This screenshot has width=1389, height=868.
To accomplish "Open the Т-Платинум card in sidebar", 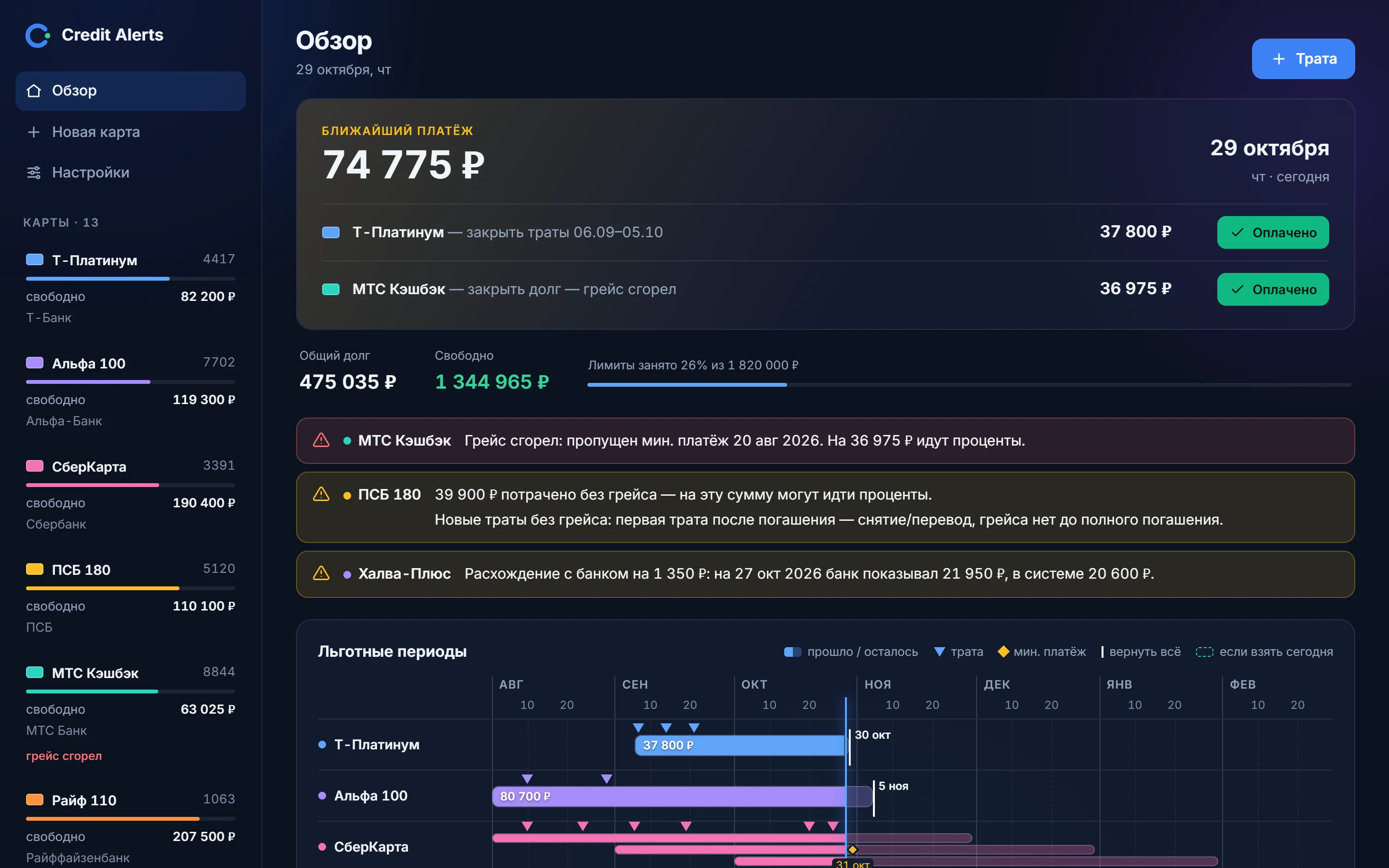I will [x=131, y=288].
